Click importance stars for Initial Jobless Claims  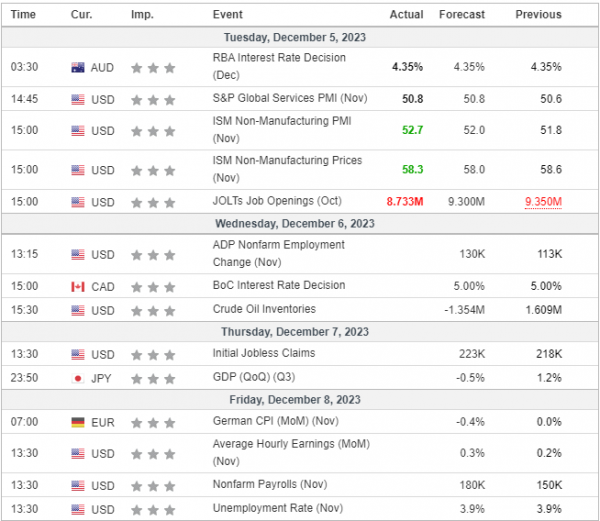point(154,354)
